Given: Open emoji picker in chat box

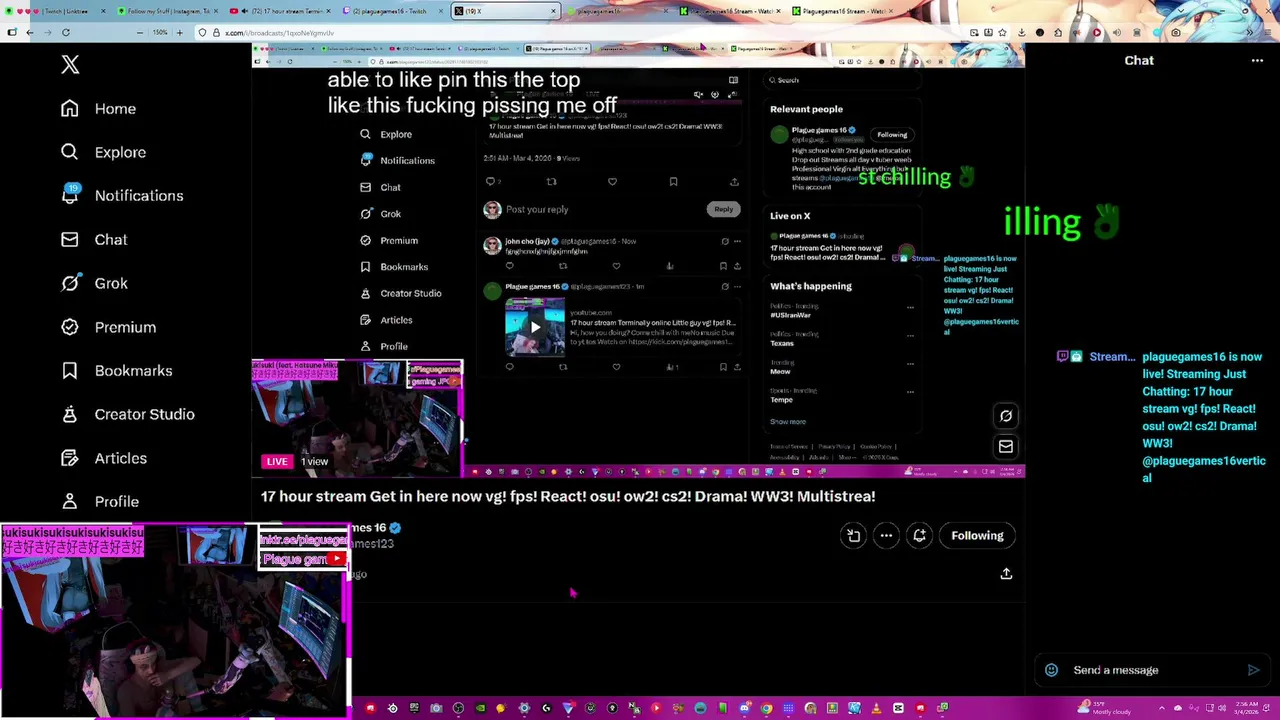Looking at the screenshot, I should pyautogui.click(x=1051, y=670).
